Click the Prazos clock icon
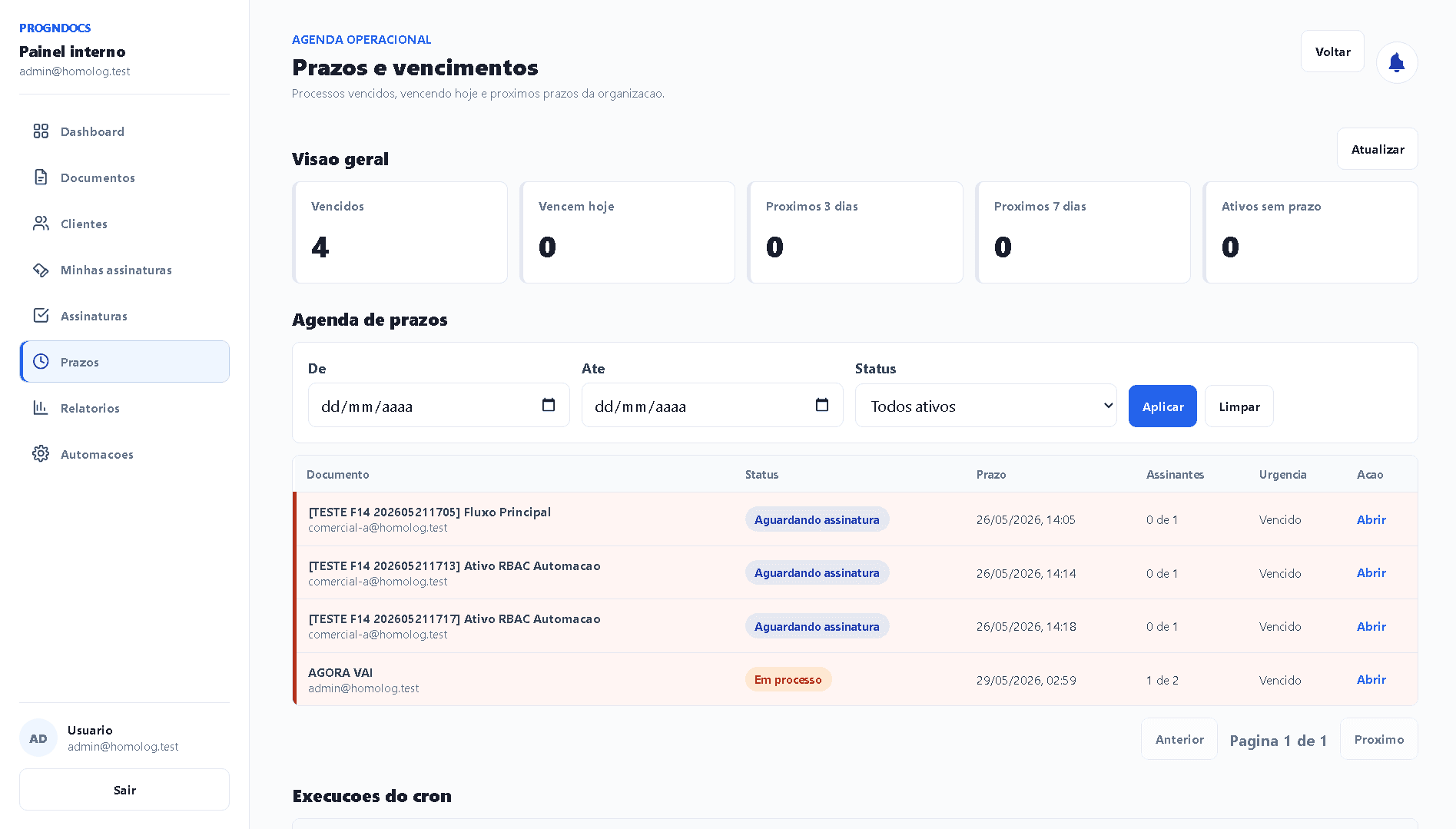This screenshot has width=1456, height=829. [x=41, y=362]
